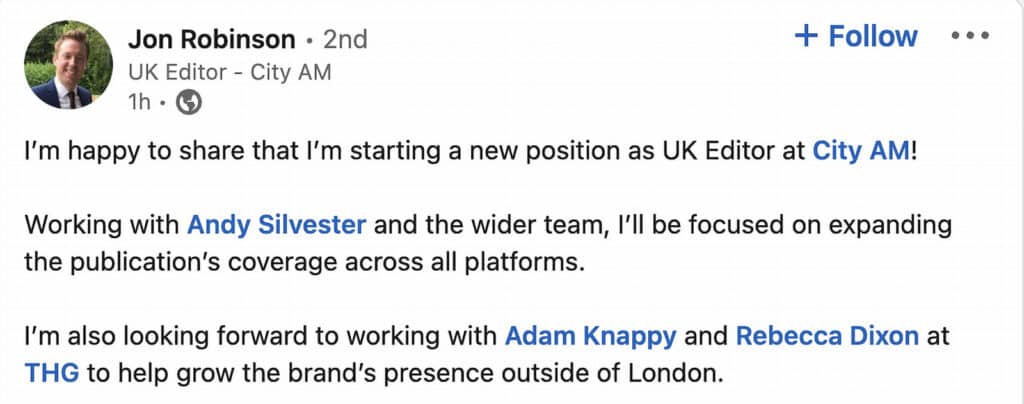
Task: Click the plus icon beside Follow
Action: coord(807,36)
